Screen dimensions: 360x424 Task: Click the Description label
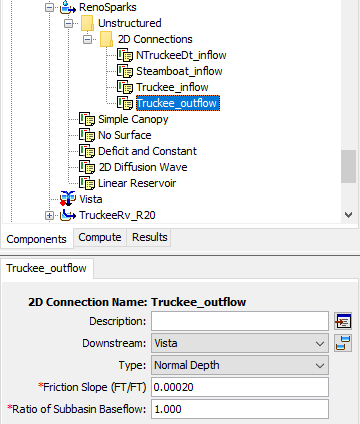(x=118, y=321)
